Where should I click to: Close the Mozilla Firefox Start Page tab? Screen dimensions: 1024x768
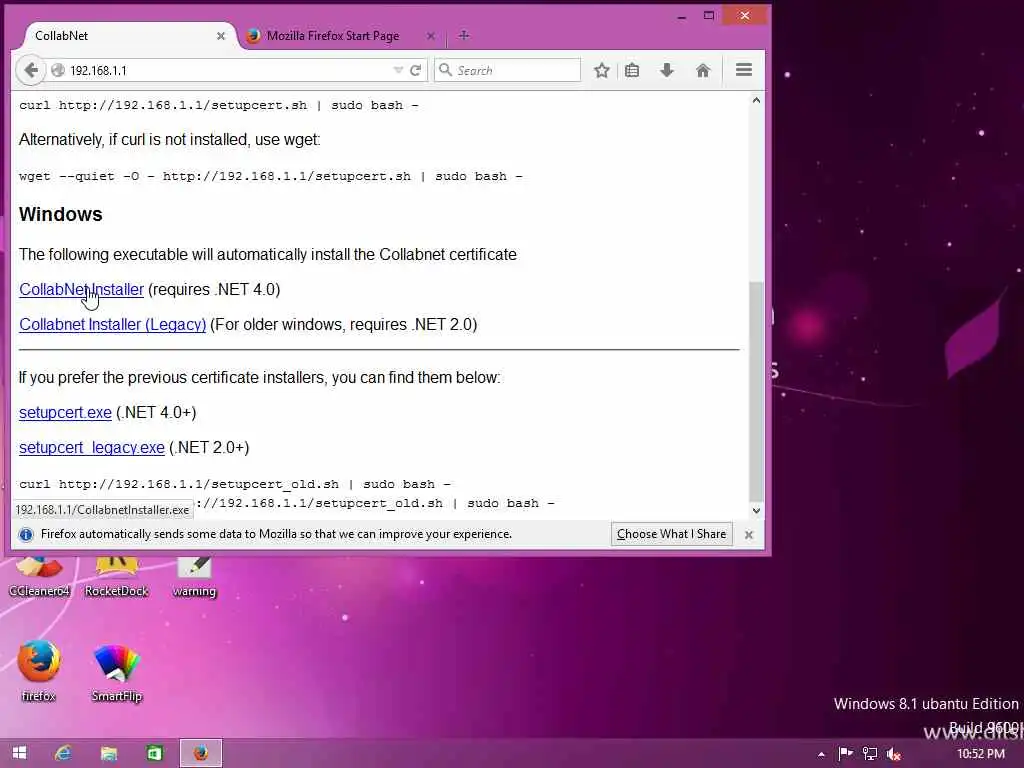tap(430, 36)
